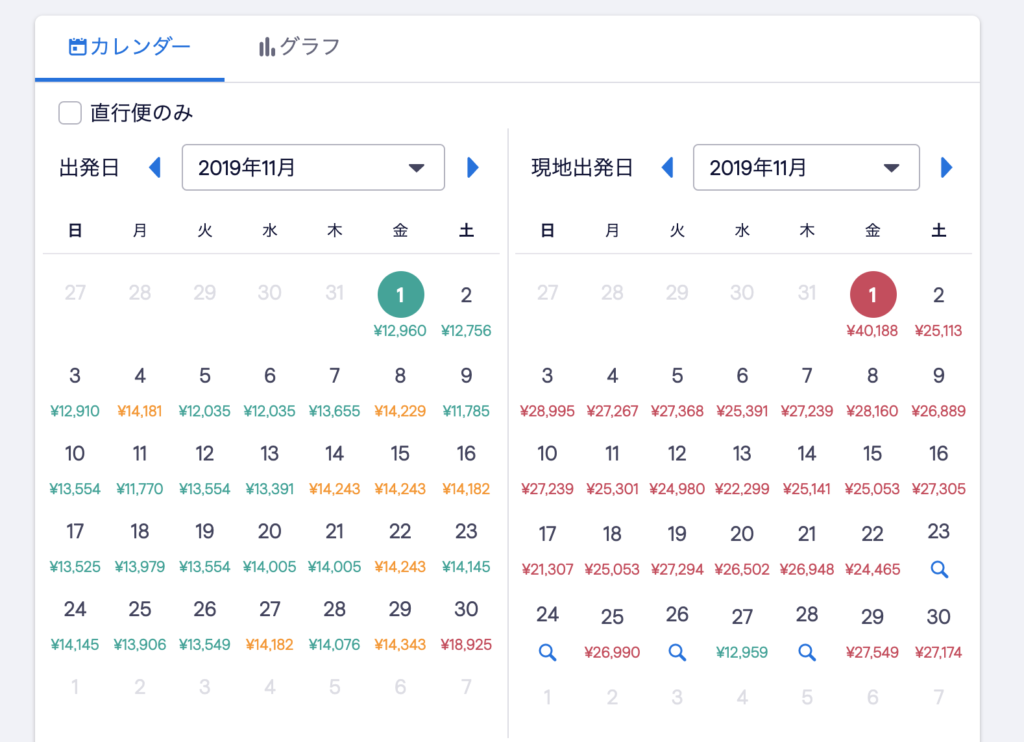Image resolution: width=1024 pixels, height=742 pixels.
Task: Click the selected red return date 1
Action: pyautogui.click(x=872, y=296)
